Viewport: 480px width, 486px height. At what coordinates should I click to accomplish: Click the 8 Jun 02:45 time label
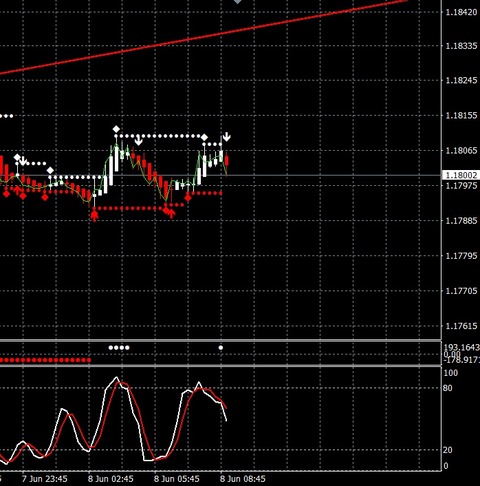(x=111, y=479)
